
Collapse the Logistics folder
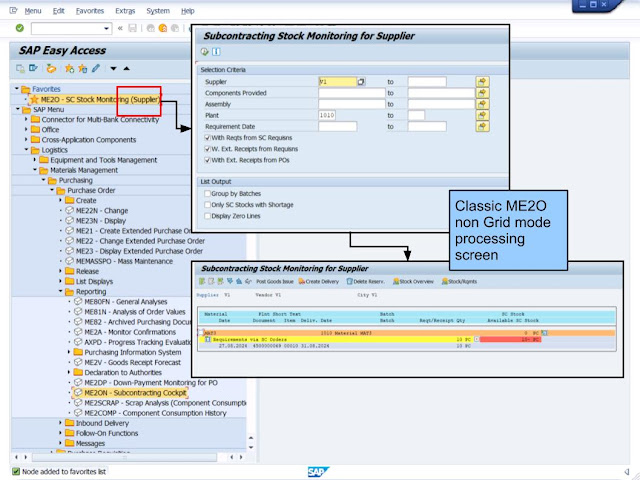pyautogui.click(x=26, y=149)
